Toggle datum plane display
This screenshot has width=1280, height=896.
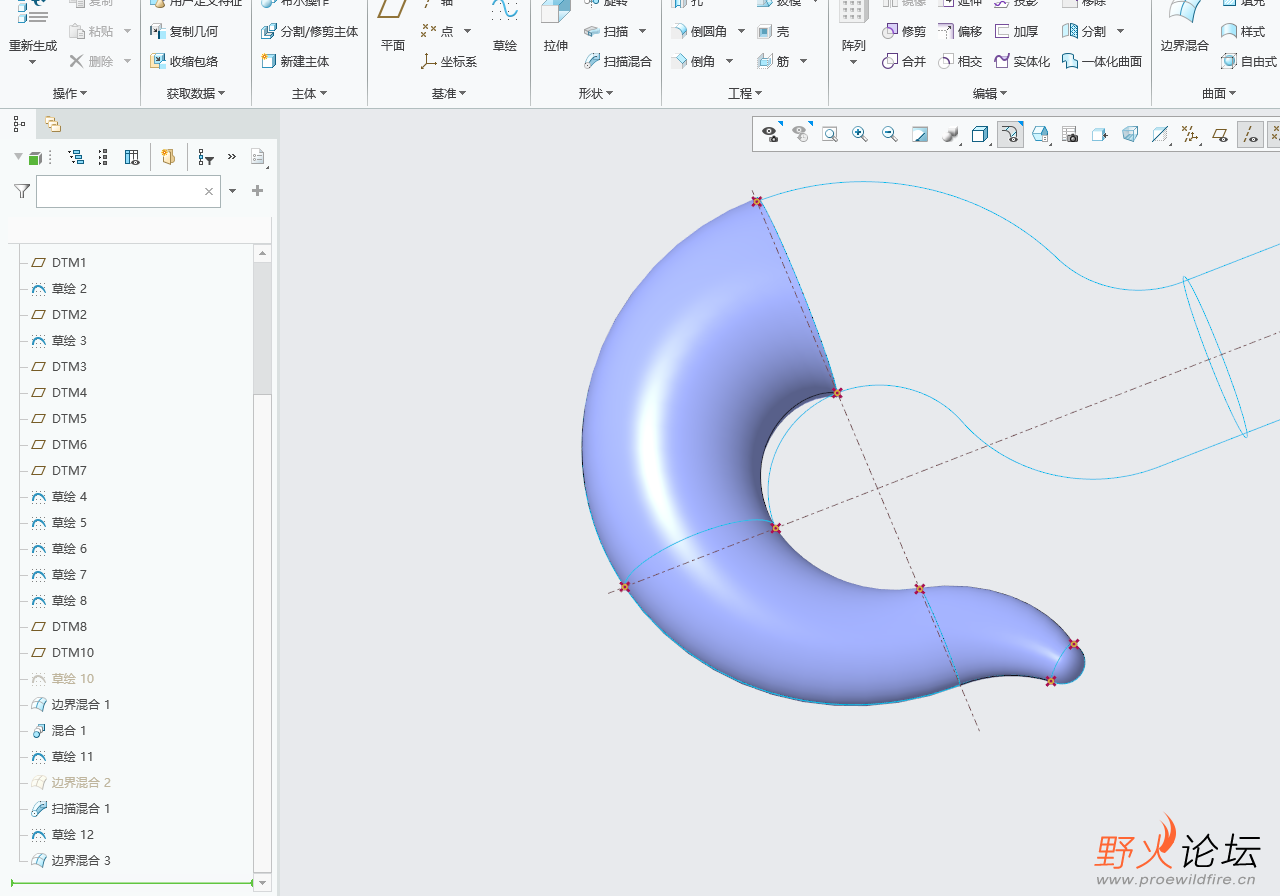1220,134
